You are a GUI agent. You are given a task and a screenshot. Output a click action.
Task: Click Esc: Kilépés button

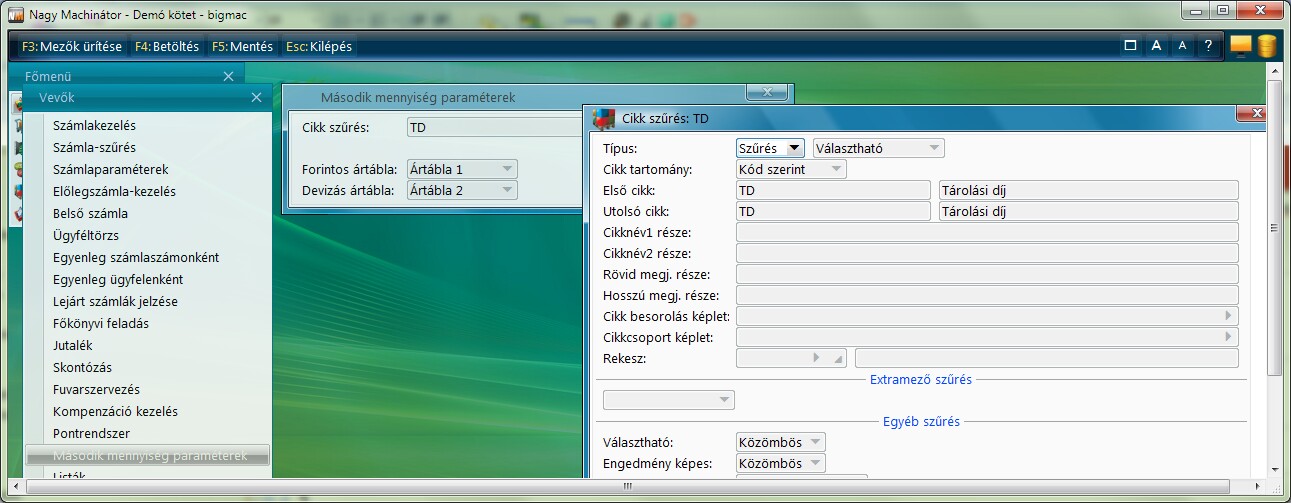(x=318, y=46)
